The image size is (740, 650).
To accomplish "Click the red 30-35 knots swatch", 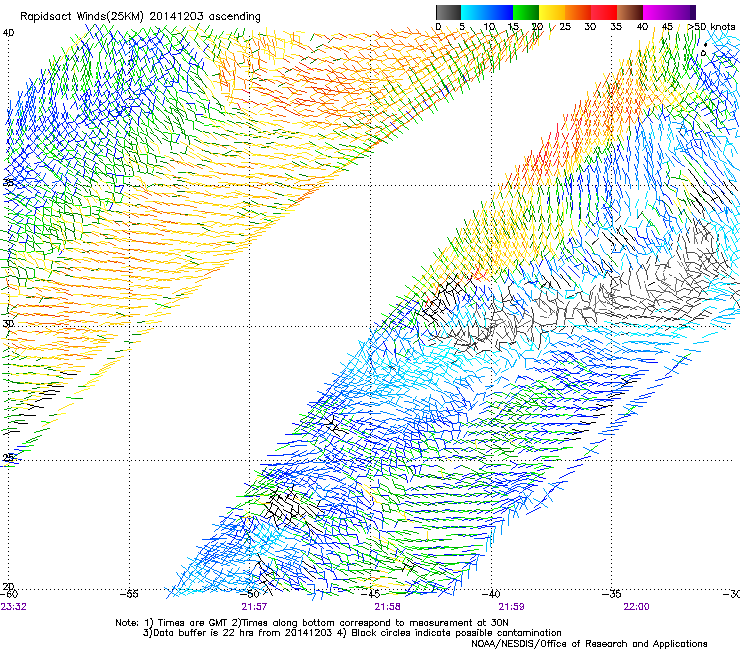I will coord(604,12).
